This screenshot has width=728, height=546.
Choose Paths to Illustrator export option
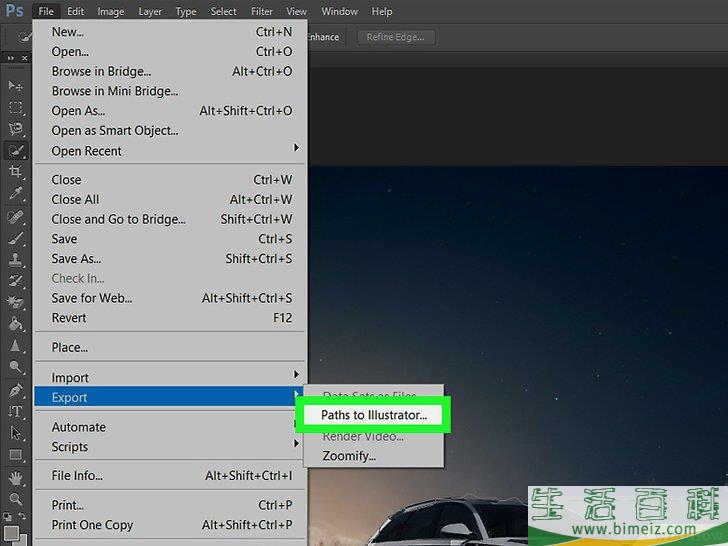click(373, 415)
